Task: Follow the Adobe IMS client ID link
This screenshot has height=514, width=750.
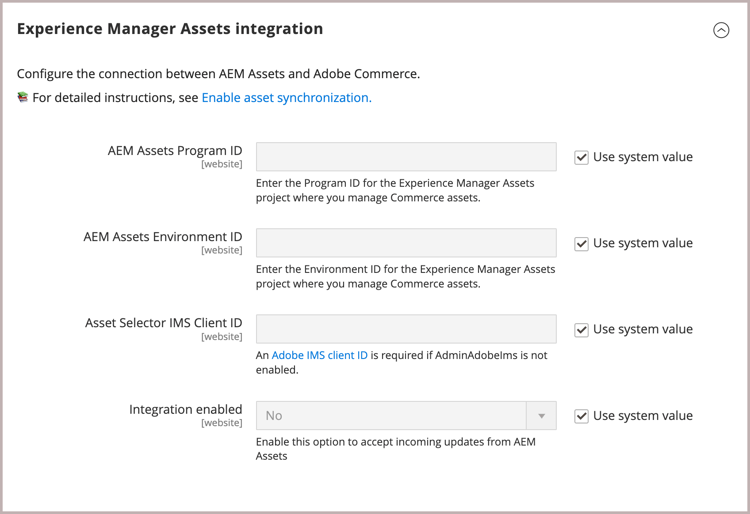Action: click(320, 355)
